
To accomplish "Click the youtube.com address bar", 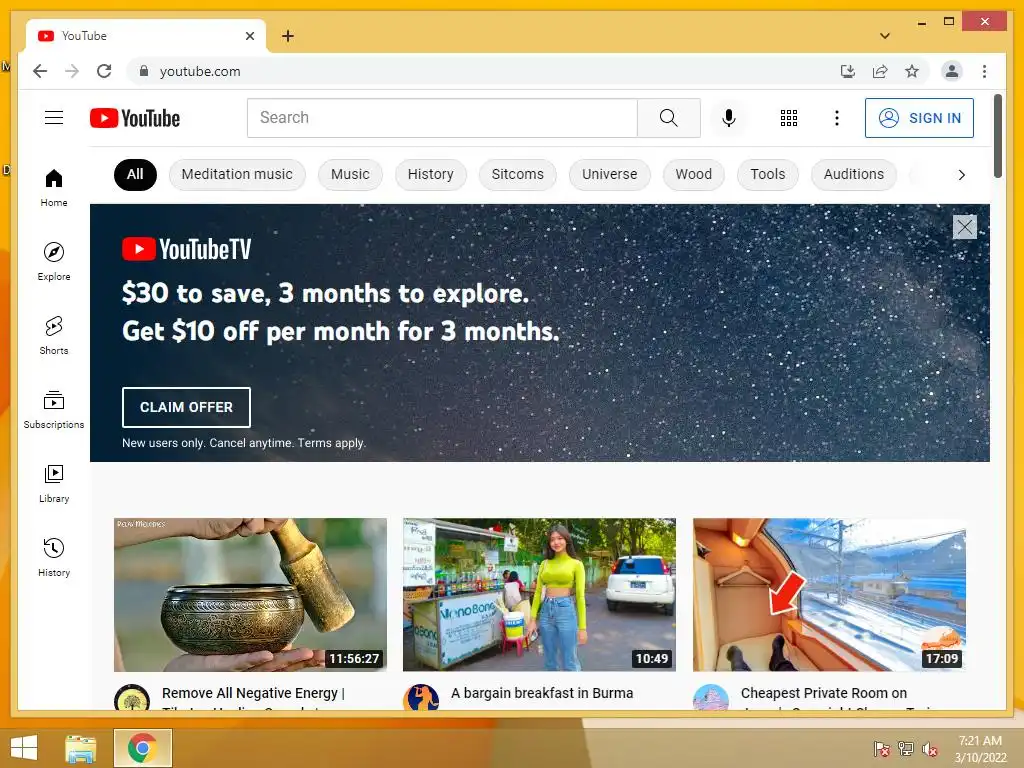I will pyautogui.click(x=483, y=71).
